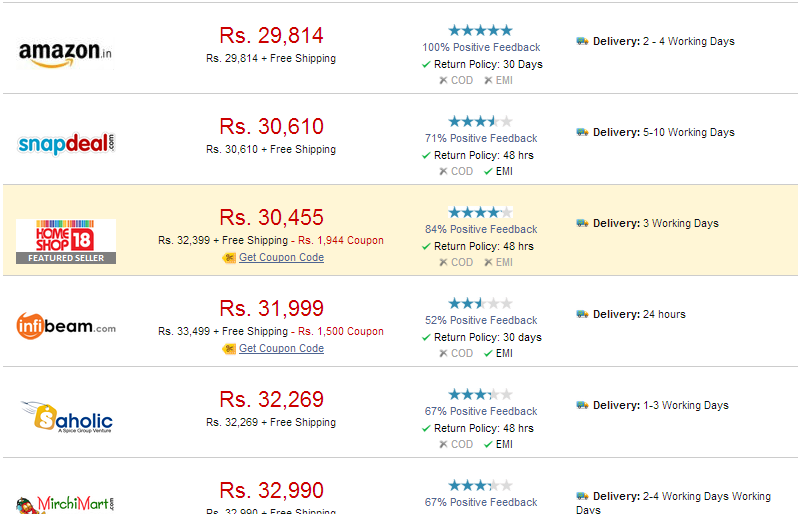Open the Snapdeal seller logo
The width and height of the screenshot is (798, 514).
click(x=66, y=144)
